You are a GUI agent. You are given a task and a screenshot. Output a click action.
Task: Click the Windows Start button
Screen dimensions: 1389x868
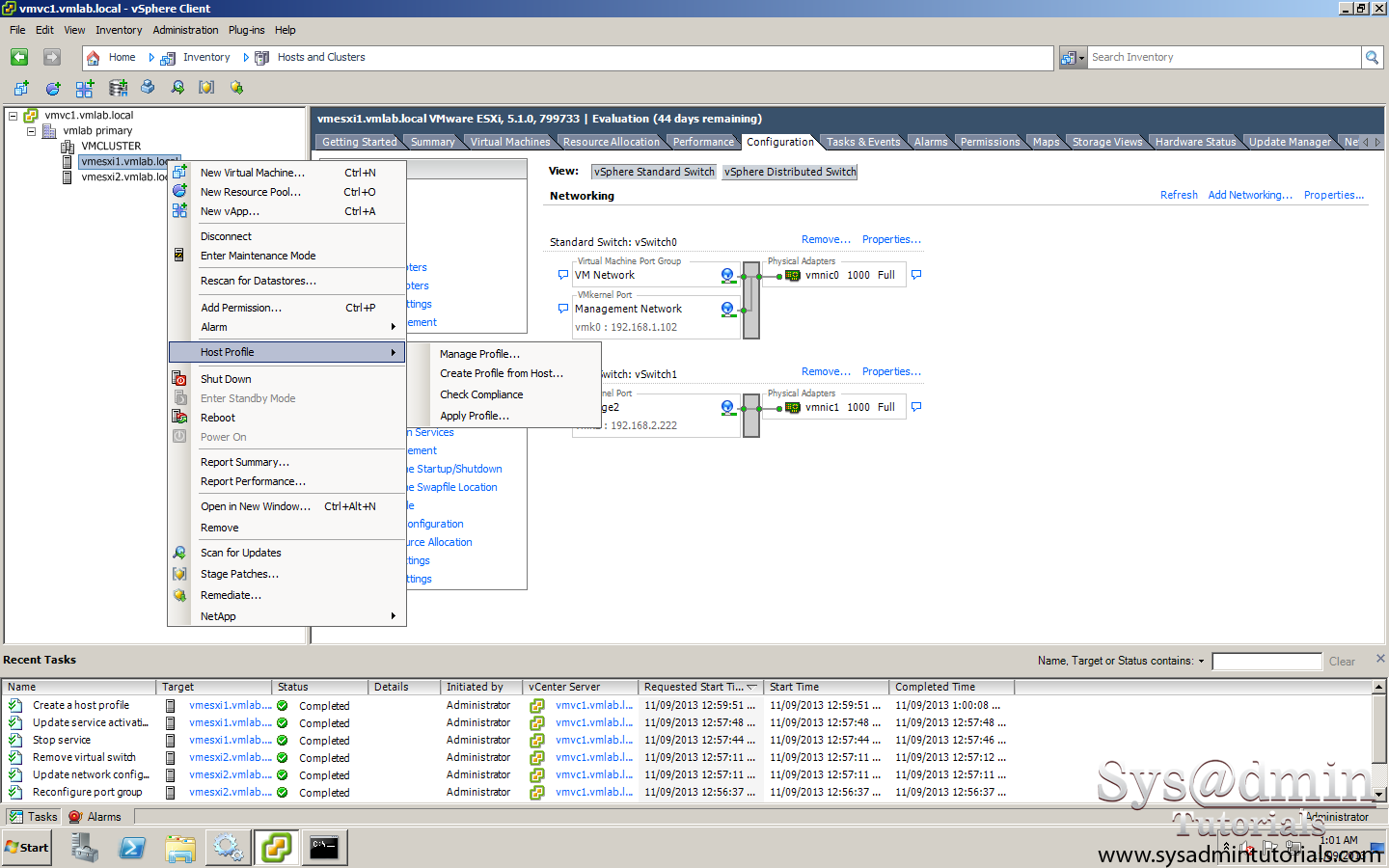pos(27,848)
